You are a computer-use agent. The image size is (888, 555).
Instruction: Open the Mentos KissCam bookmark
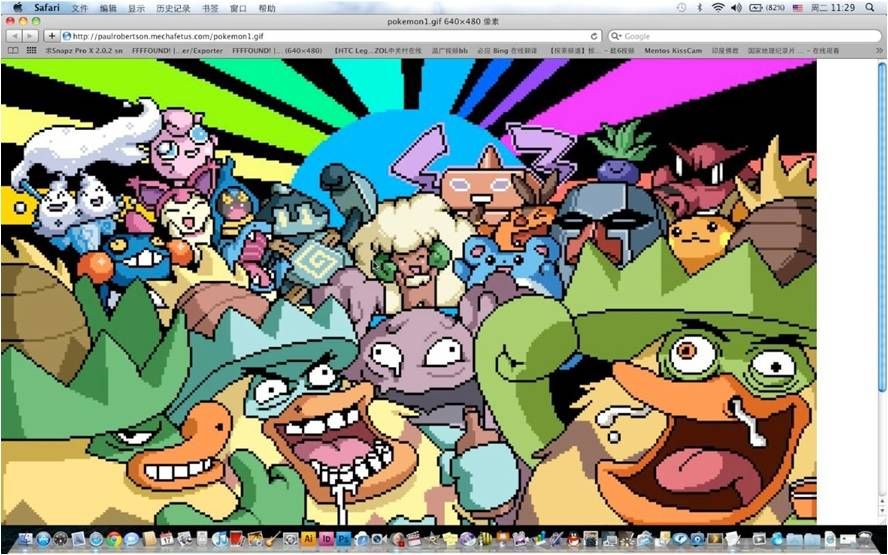673,50
